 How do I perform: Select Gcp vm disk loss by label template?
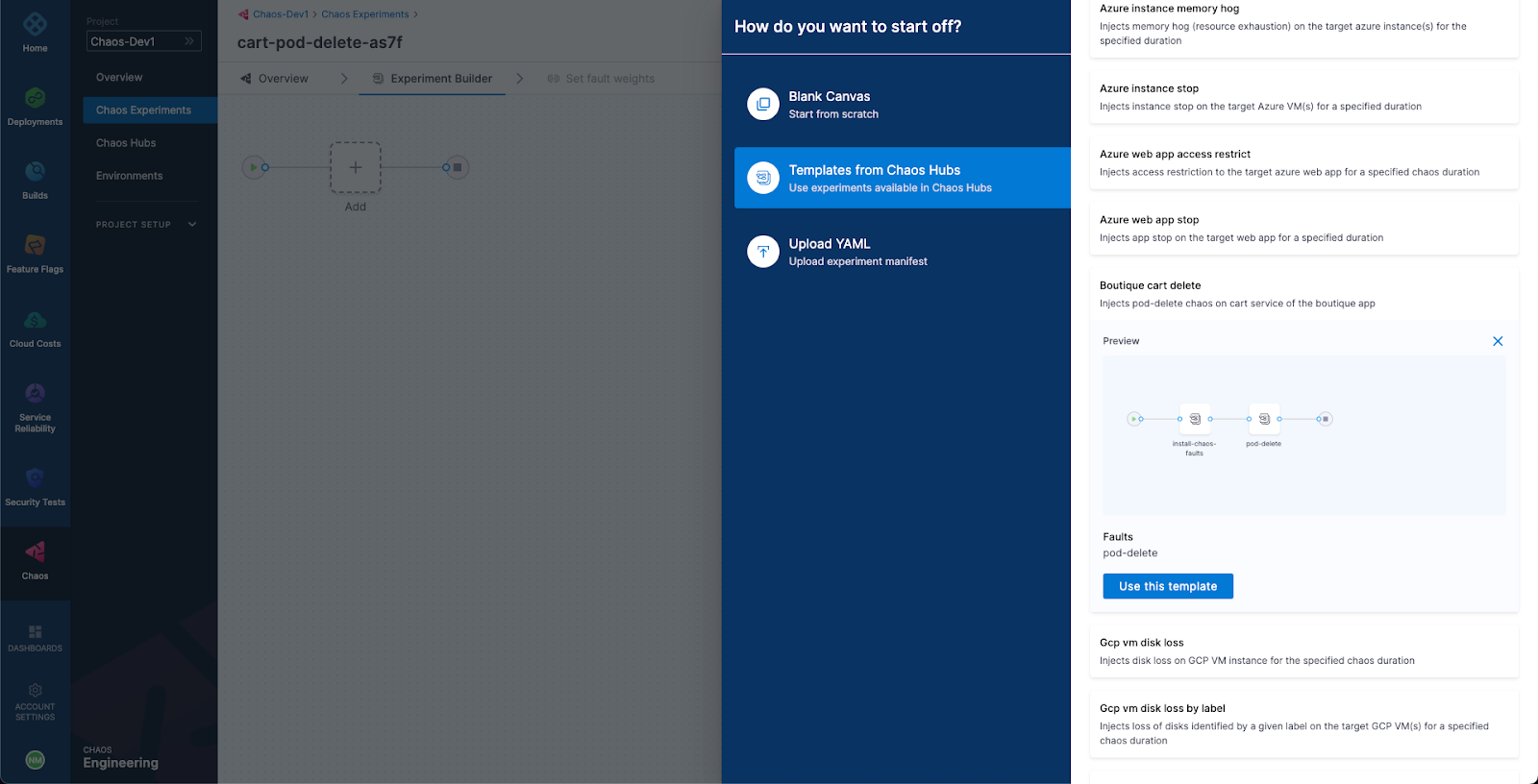[x=1304, y=724]
